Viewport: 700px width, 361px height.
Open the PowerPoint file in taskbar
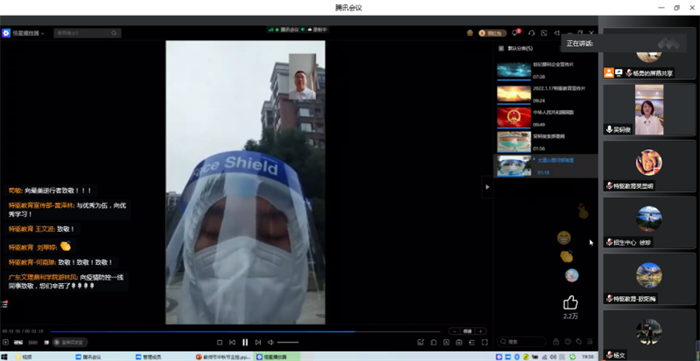coord(223,357)
